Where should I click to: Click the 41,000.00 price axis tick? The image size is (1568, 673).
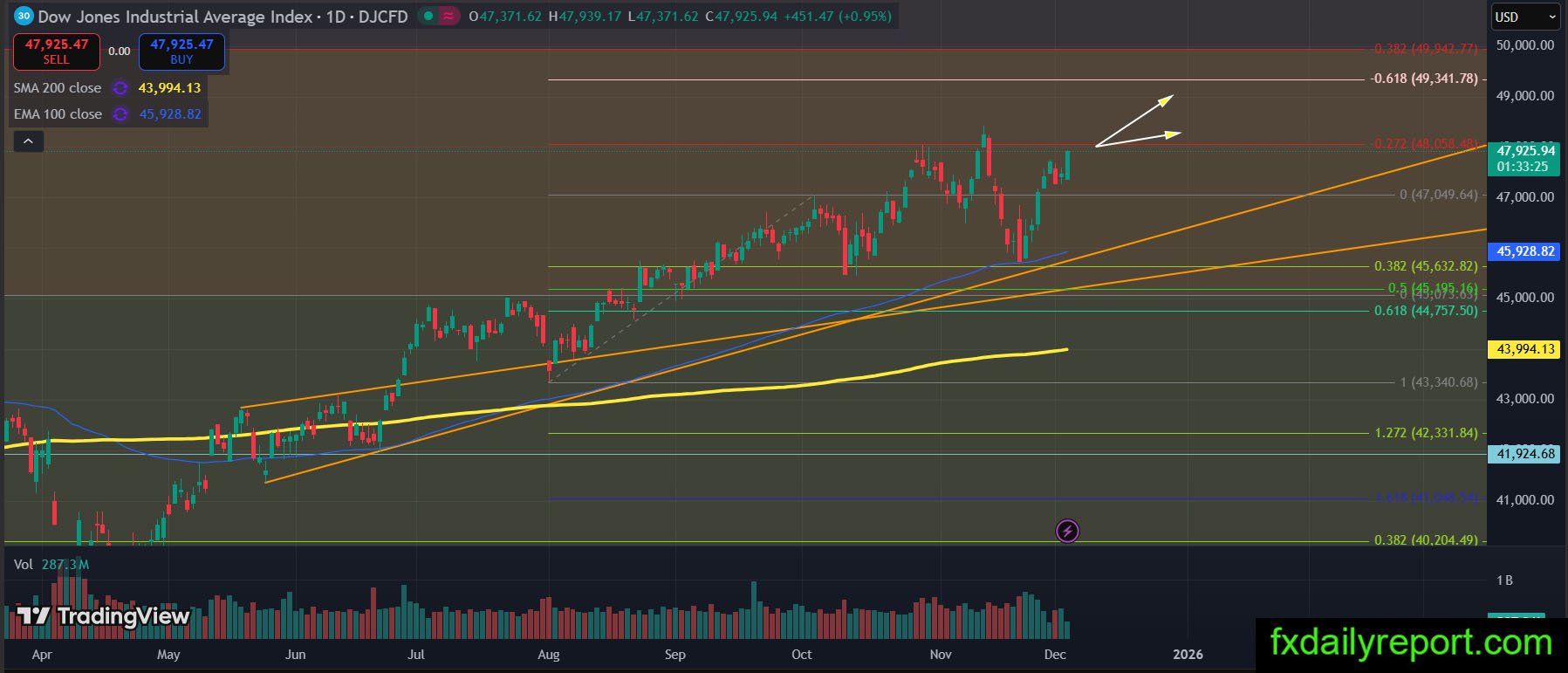click(x=1525, y=500)
